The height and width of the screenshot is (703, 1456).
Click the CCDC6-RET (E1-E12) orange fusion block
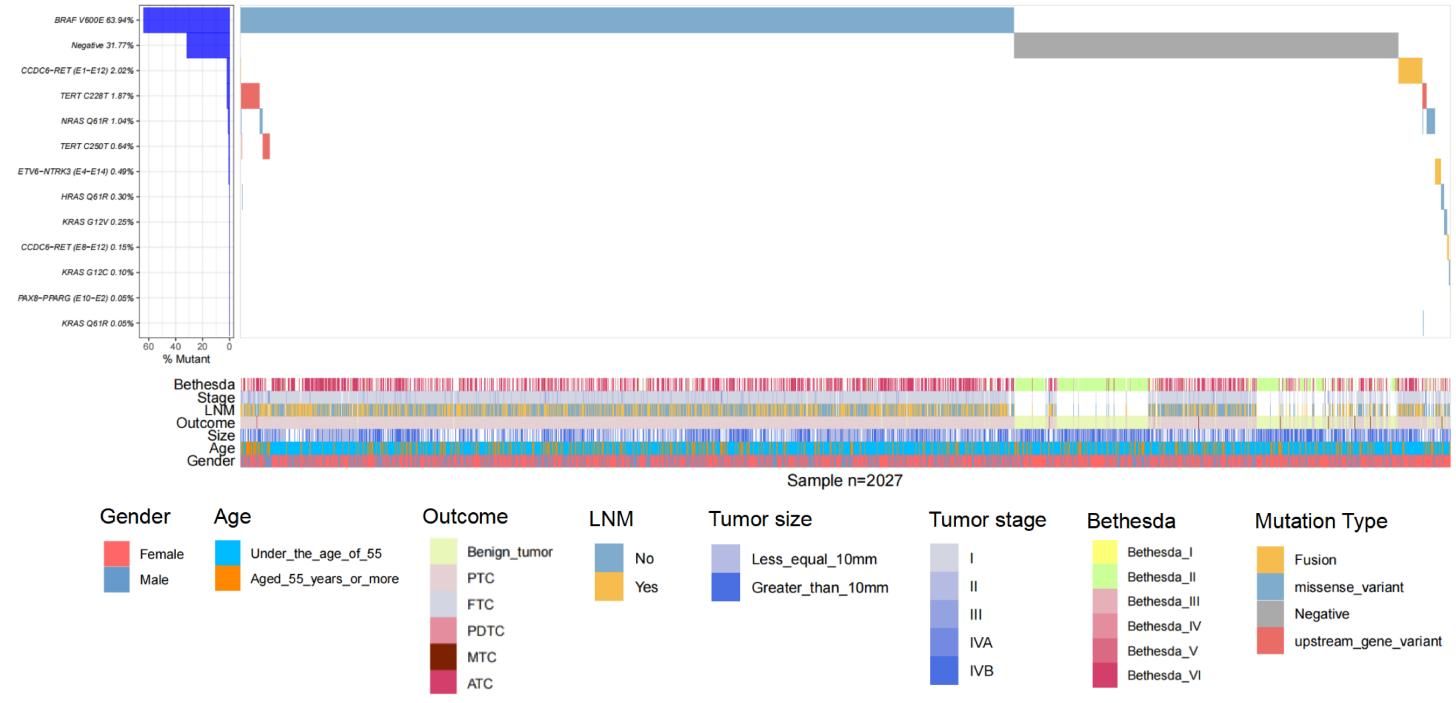1410,71
